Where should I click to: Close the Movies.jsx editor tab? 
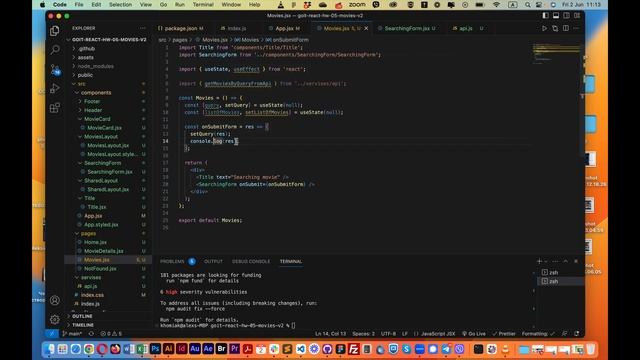366,28
